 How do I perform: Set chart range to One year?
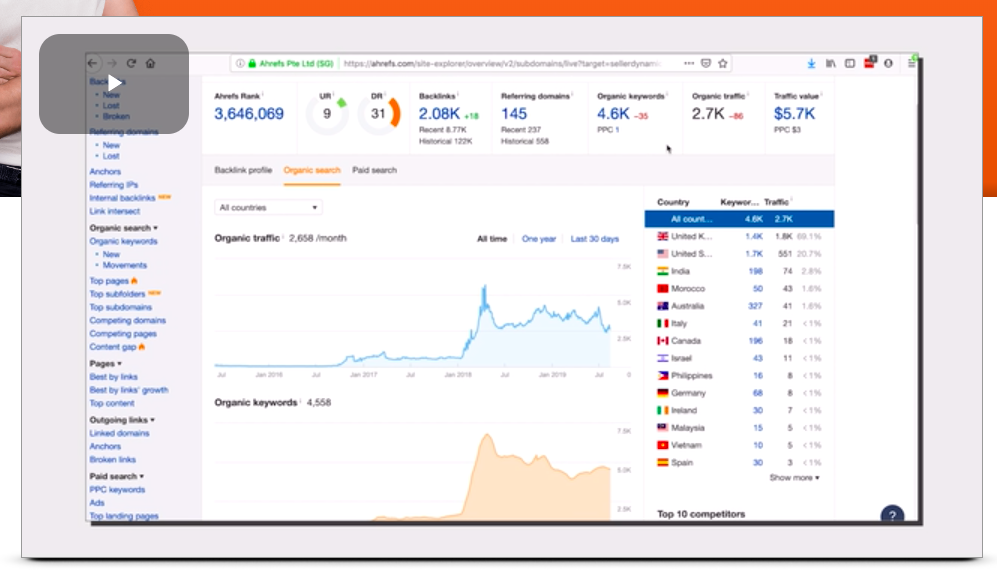point(539,239)
